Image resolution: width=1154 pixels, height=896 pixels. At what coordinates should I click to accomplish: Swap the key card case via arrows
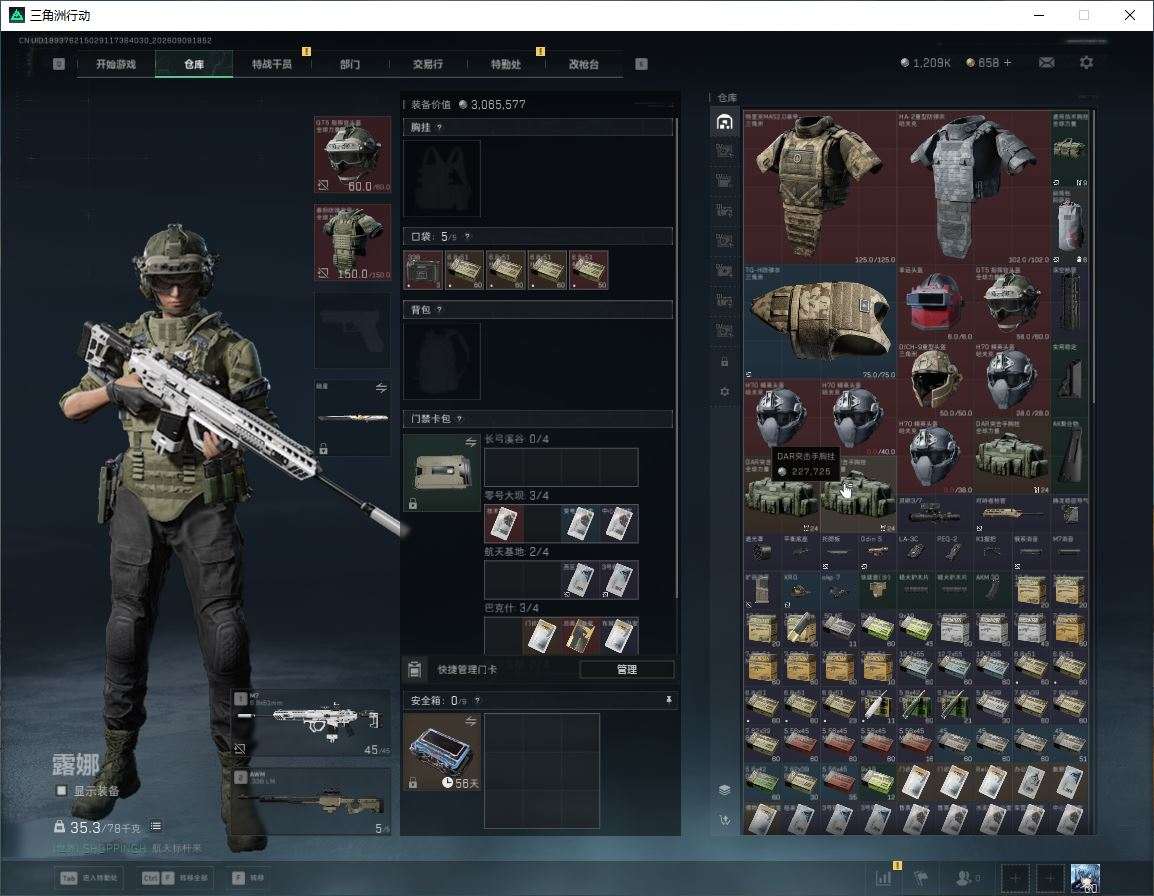471,442
